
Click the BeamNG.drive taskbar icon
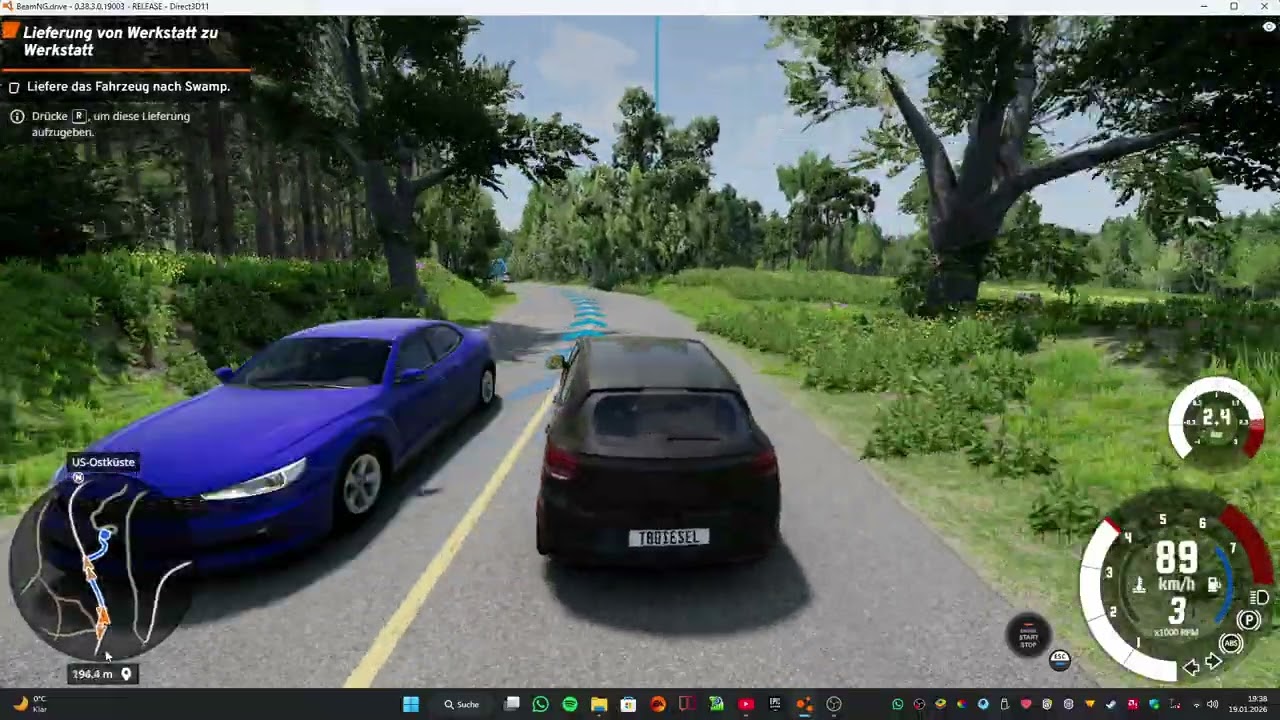tap(804, 704)
